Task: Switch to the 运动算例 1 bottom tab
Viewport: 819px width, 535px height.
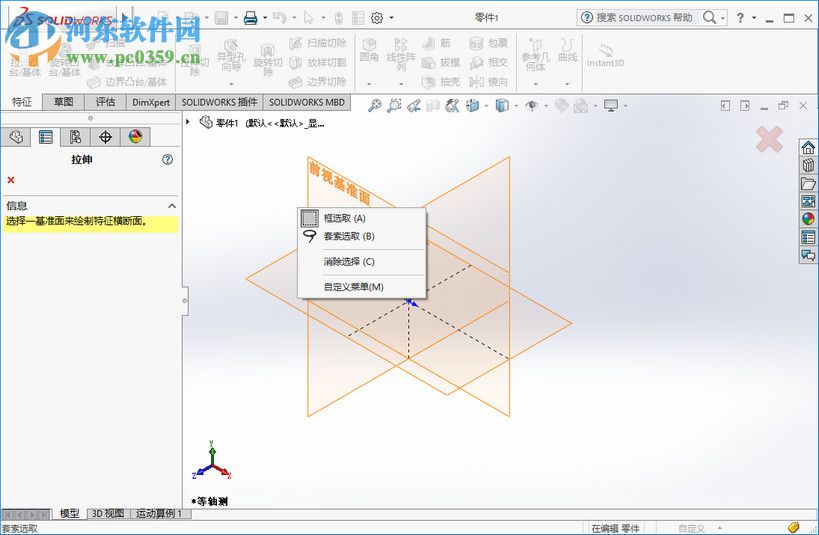Action: click(159, 514)
